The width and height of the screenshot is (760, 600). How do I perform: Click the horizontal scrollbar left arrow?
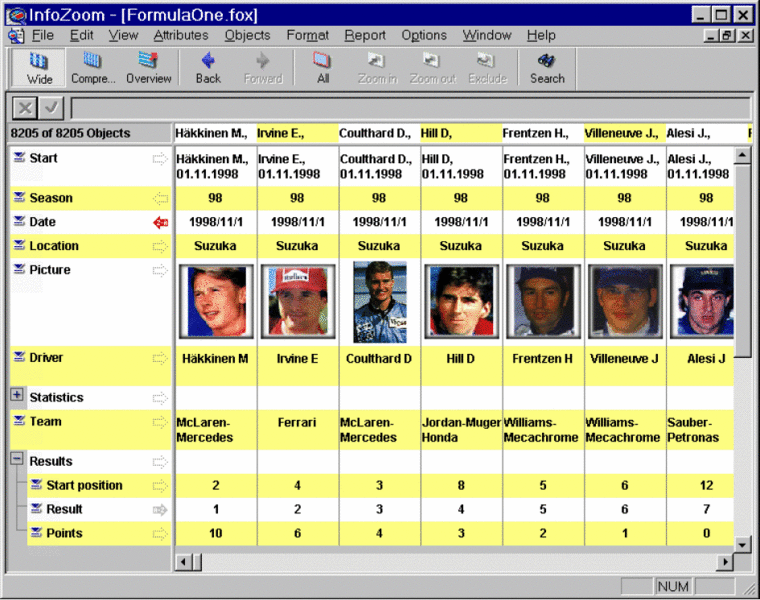click(x=183, y=562)
